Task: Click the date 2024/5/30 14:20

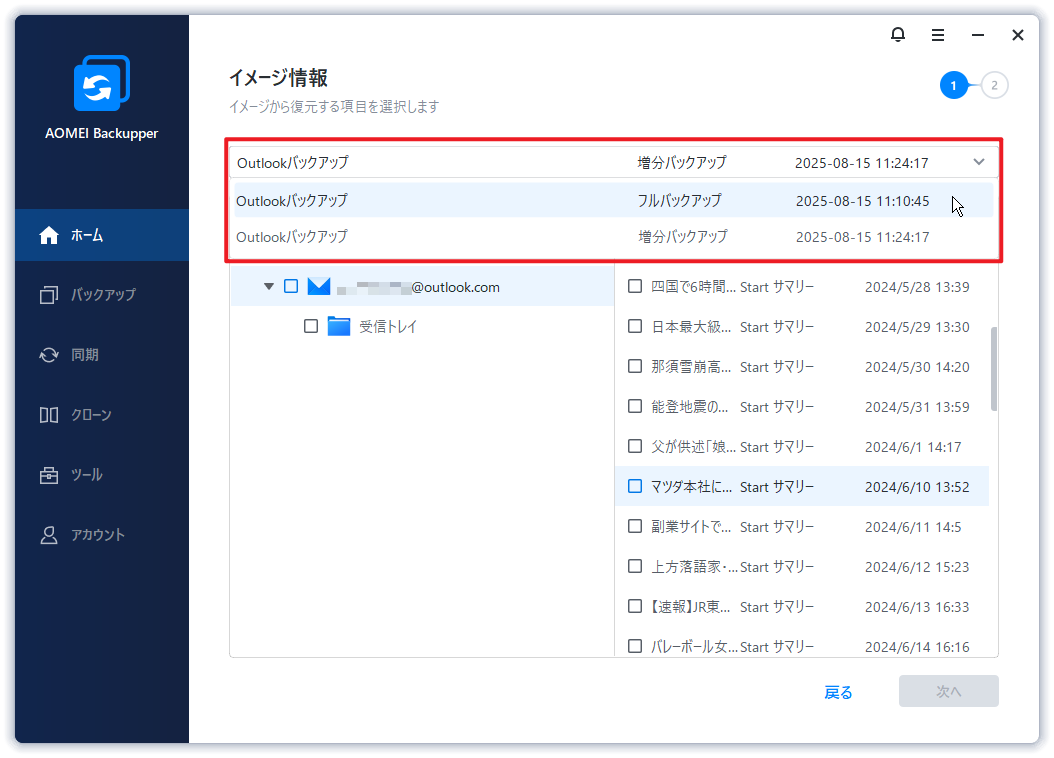Action: (917, 367)
